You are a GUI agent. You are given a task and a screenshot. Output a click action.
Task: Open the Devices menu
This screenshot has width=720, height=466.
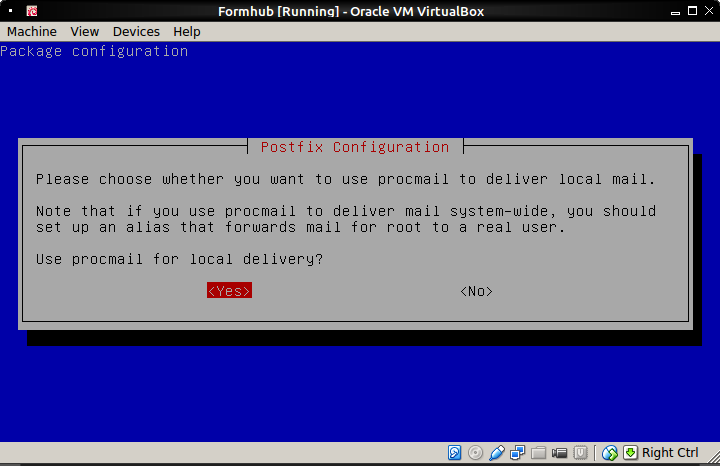[x=136, y=32]
